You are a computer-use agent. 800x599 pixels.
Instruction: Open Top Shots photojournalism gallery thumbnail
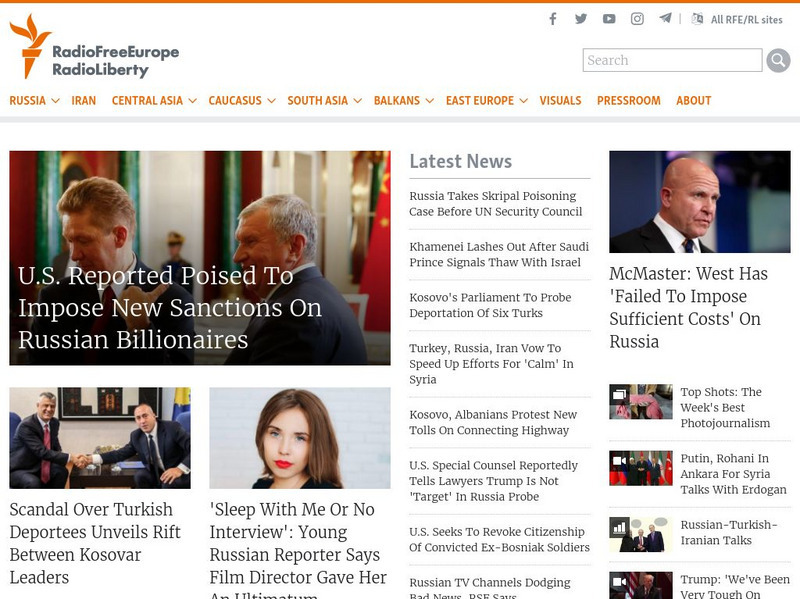coord(641,402)
